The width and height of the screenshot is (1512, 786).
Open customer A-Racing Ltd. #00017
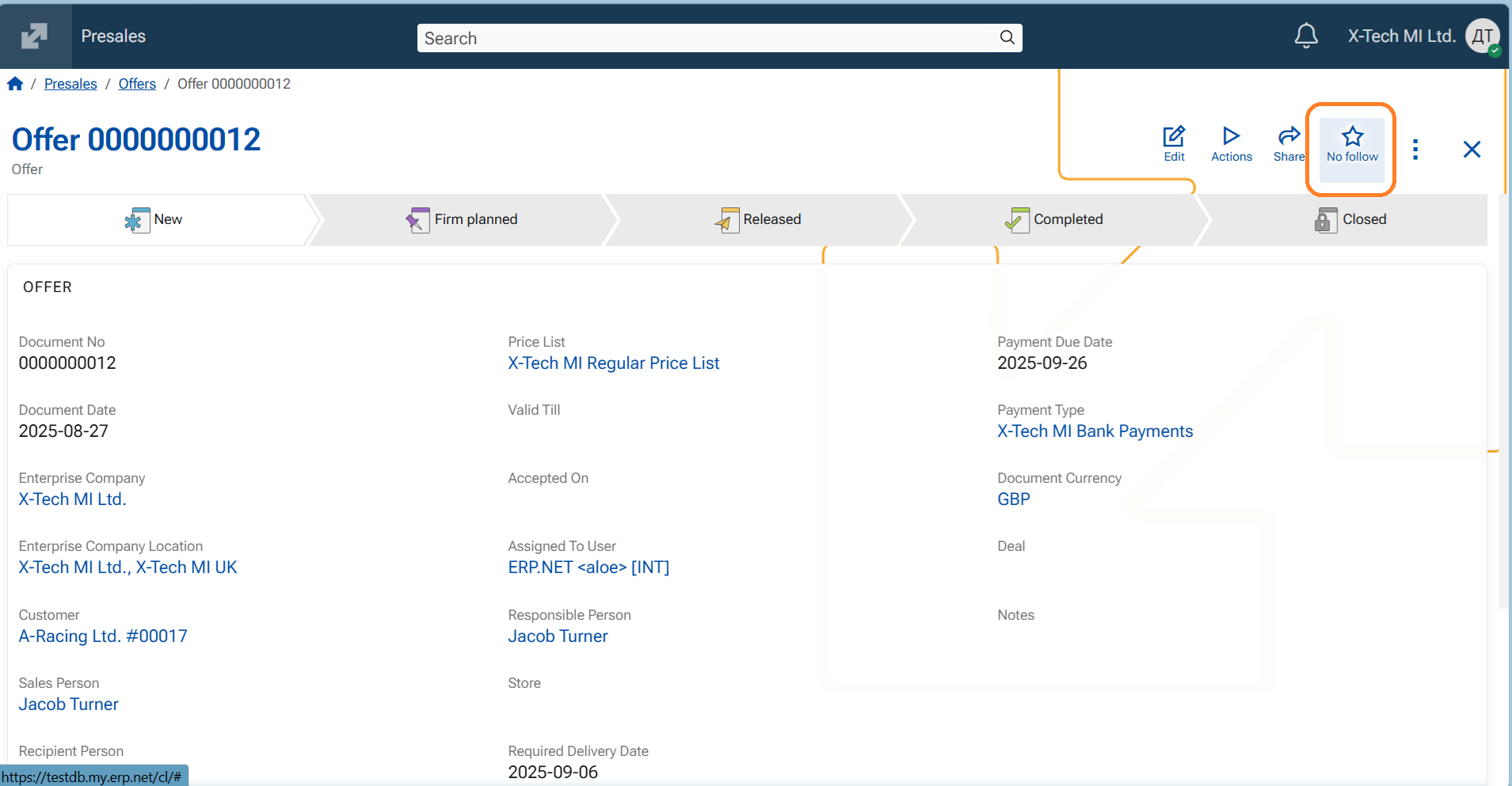click(103, 636)
